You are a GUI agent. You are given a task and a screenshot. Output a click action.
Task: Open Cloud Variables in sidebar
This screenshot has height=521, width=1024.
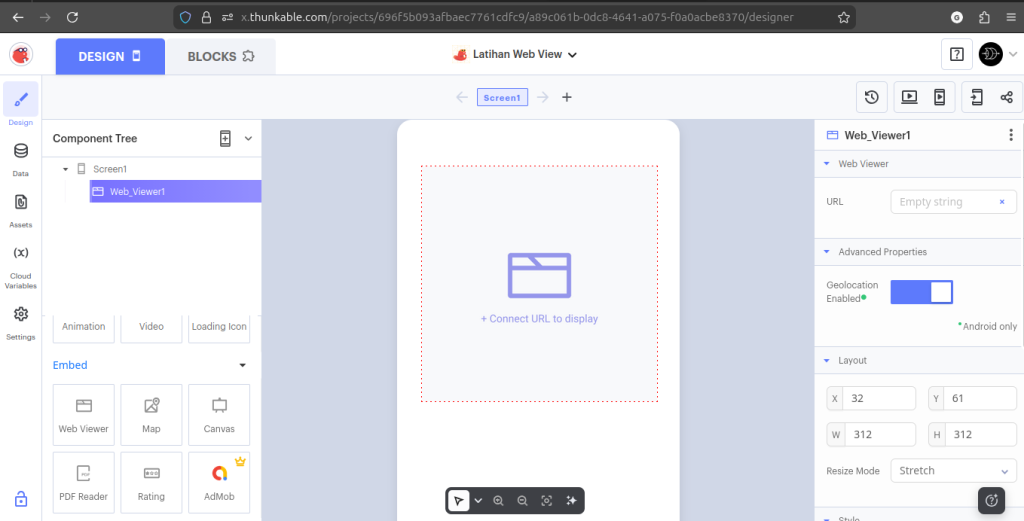(x=21, y=264)
